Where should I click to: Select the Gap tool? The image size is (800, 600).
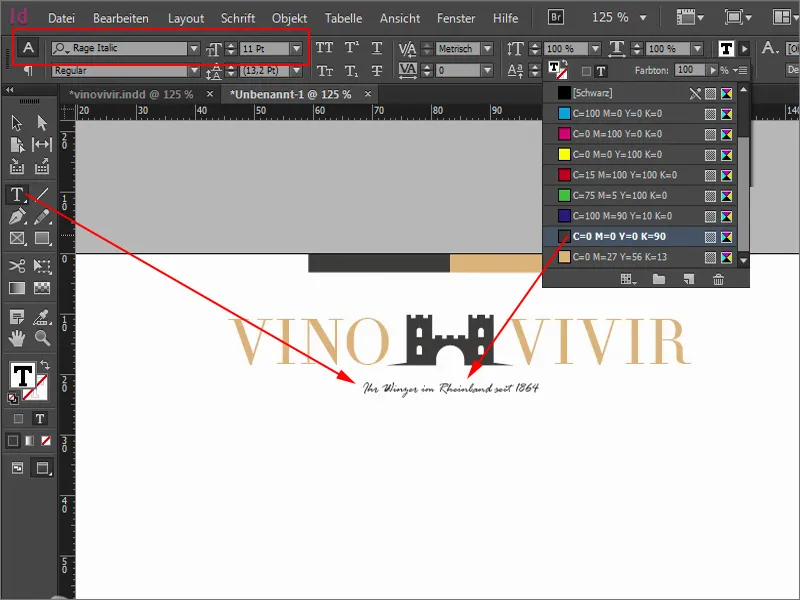tap(42, 145)
